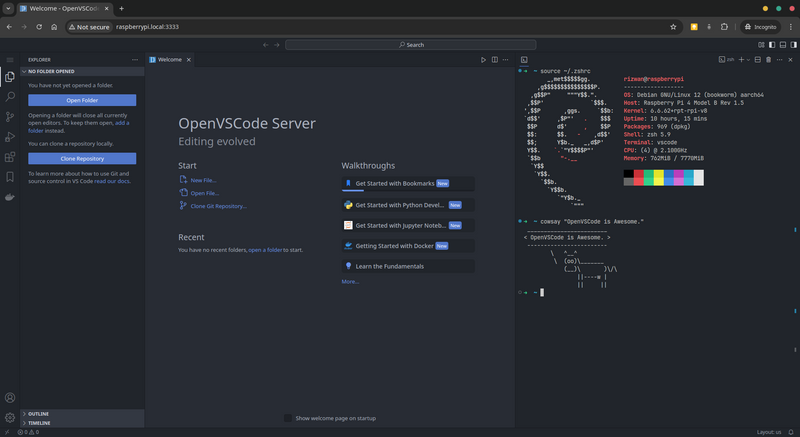Open the Accounts menu icon
Screen dimensions: 800x437
(10, 398)
